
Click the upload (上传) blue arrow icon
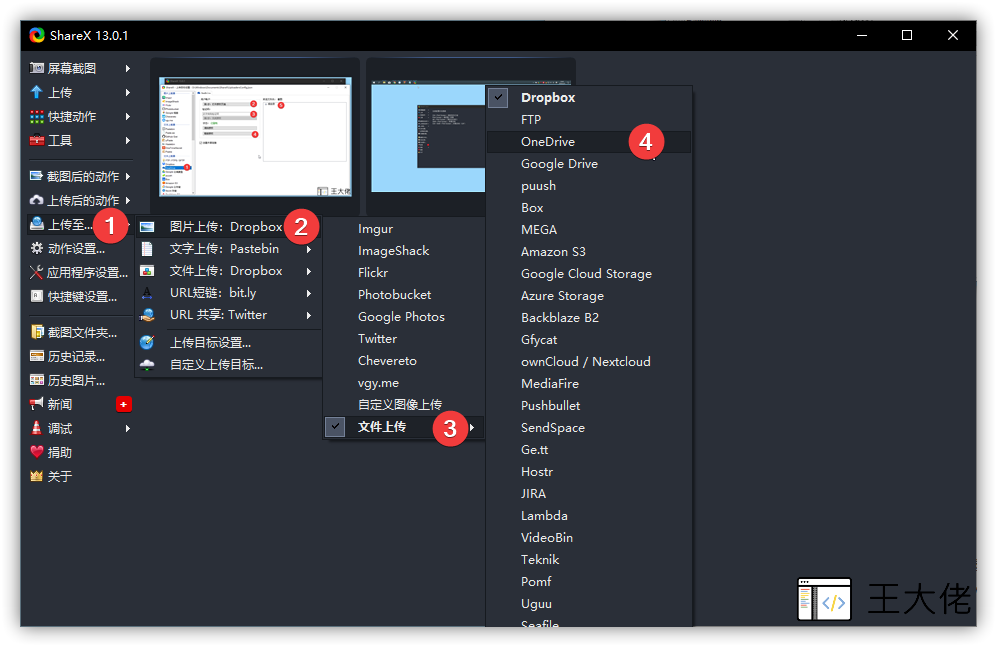click(37, 92)
